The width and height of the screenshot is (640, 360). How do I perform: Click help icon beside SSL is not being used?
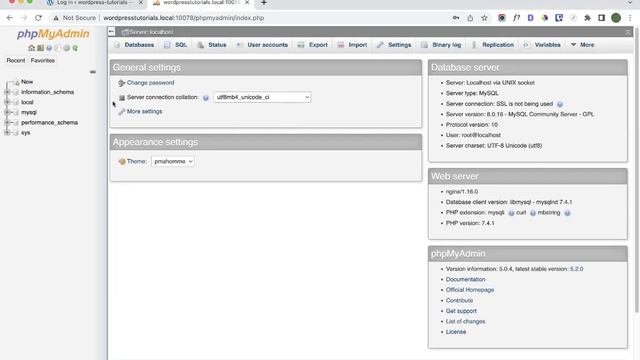(560, 104)
